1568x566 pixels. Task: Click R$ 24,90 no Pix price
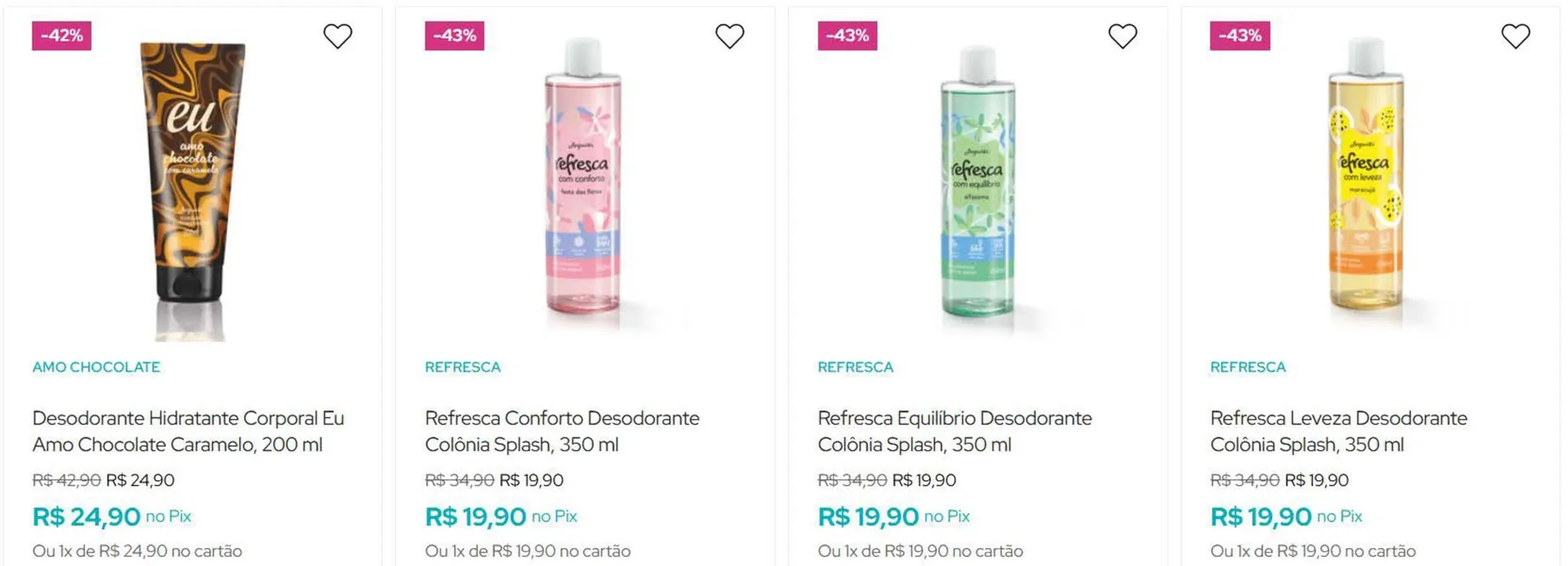[x=112, y=516]
